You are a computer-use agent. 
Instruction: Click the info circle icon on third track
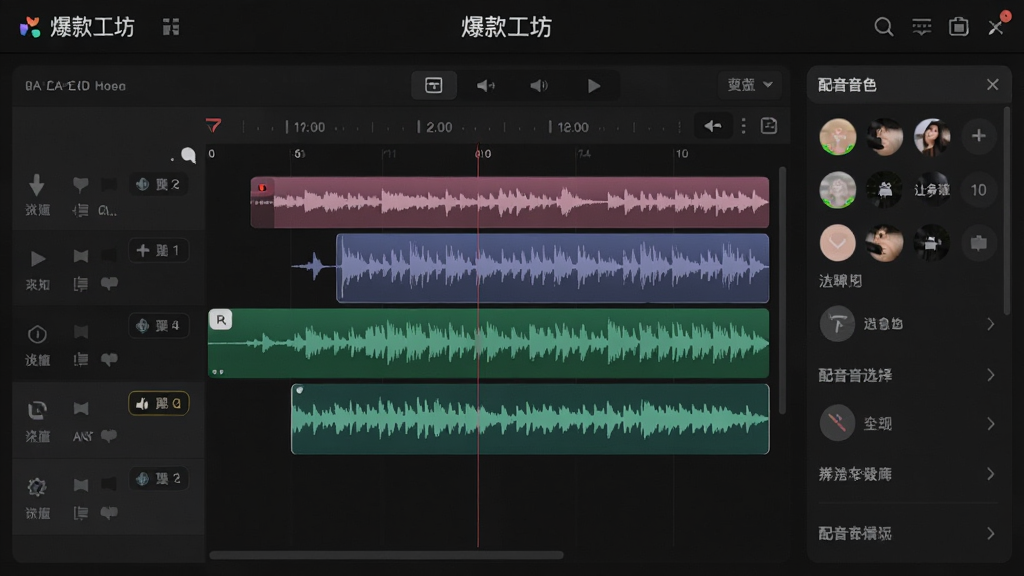(x=37, y=334)
